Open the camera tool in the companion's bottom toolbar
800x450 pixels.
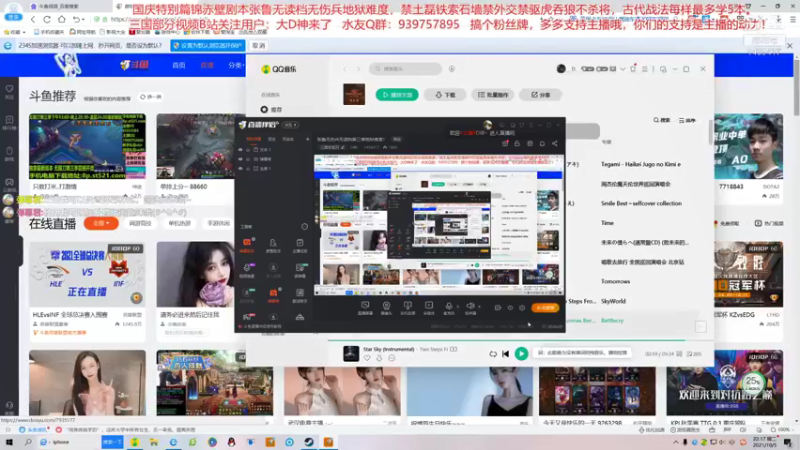[386, 306]
